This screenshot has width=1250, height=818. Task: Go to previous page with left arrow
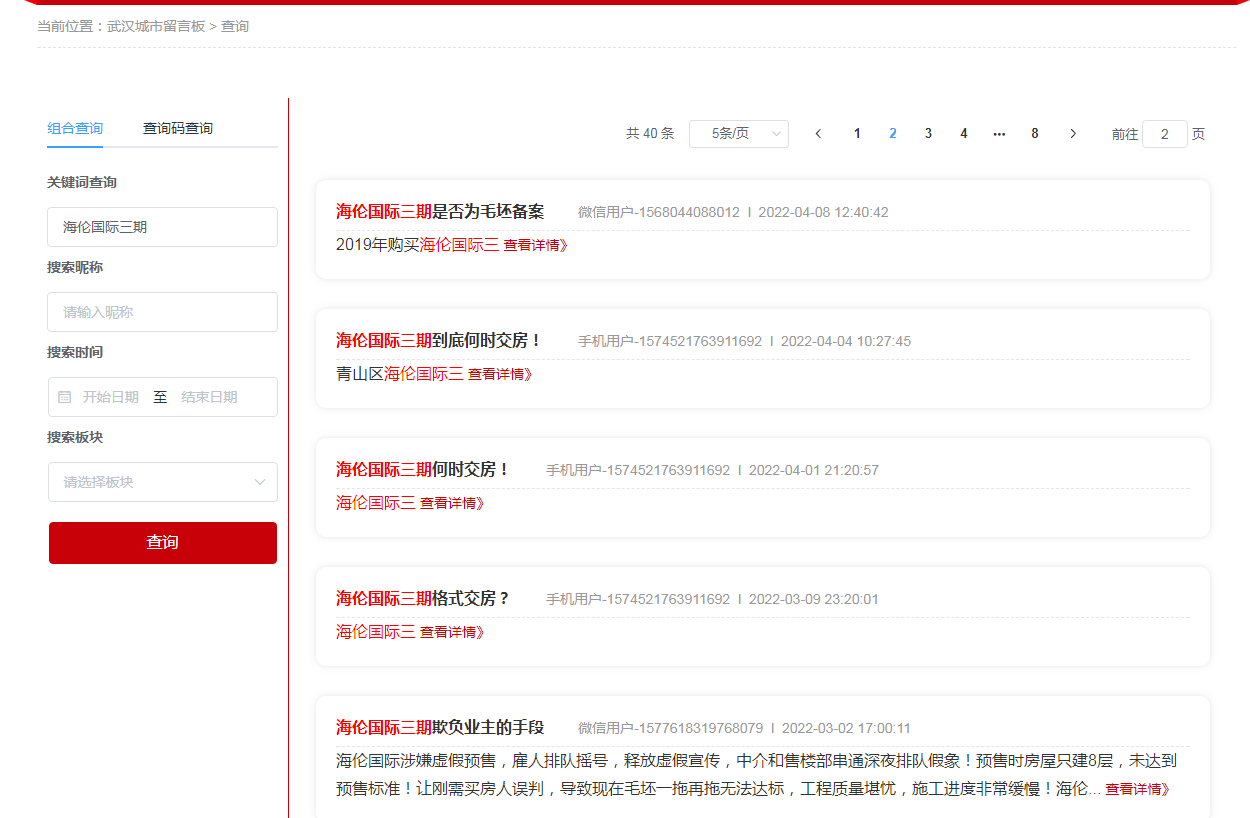coord(818,134)
